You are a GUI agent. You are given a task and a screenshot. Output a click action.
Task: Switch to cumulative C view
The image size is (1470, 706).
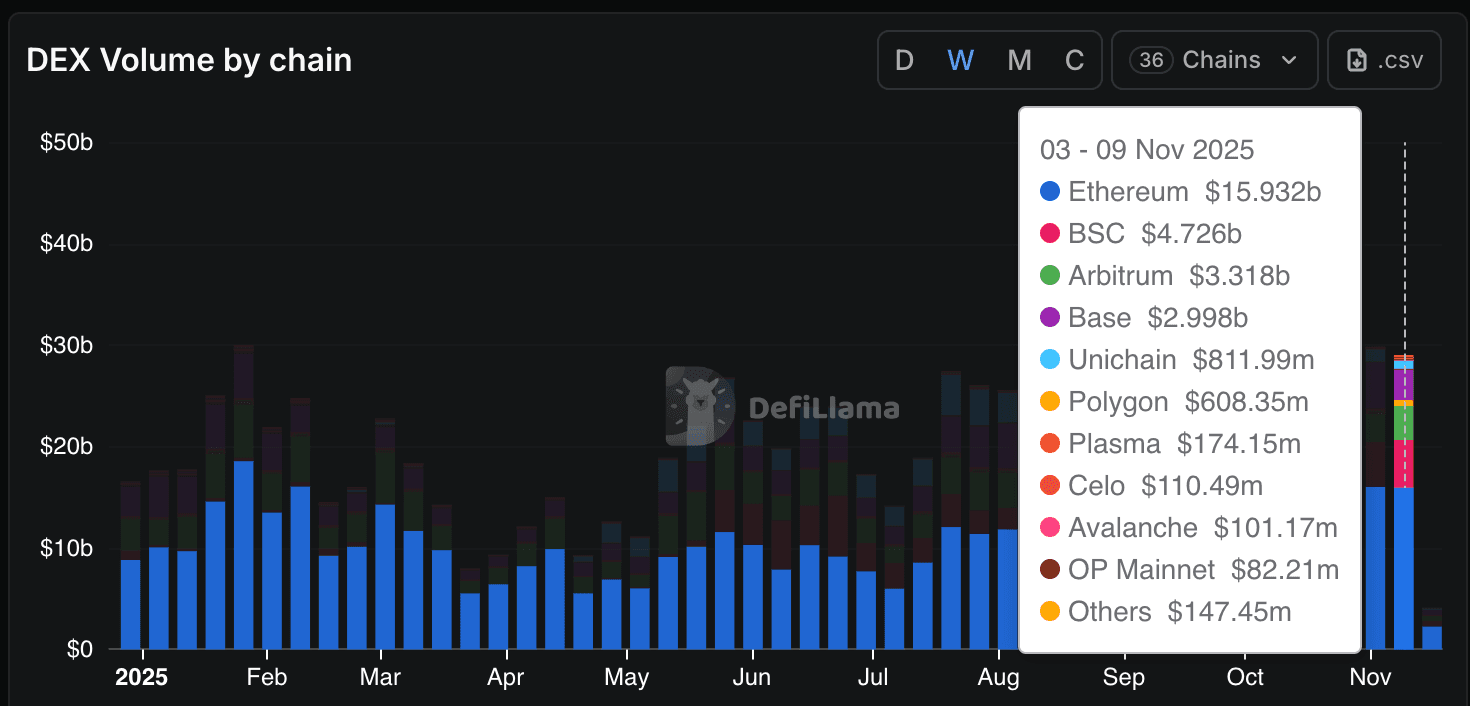point(1075,61)
